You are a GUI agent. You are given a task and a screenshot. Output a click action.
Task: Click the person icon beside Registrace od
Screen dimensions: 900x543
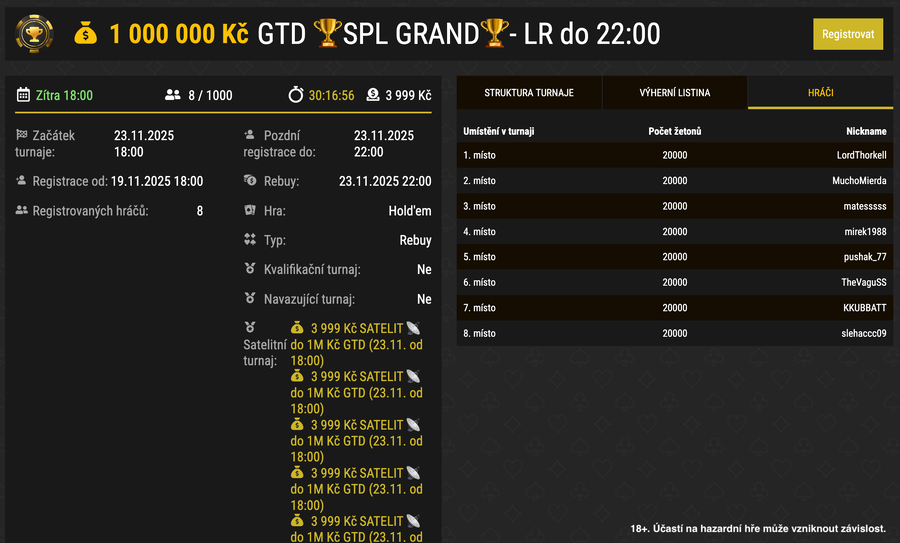point(21,181)
